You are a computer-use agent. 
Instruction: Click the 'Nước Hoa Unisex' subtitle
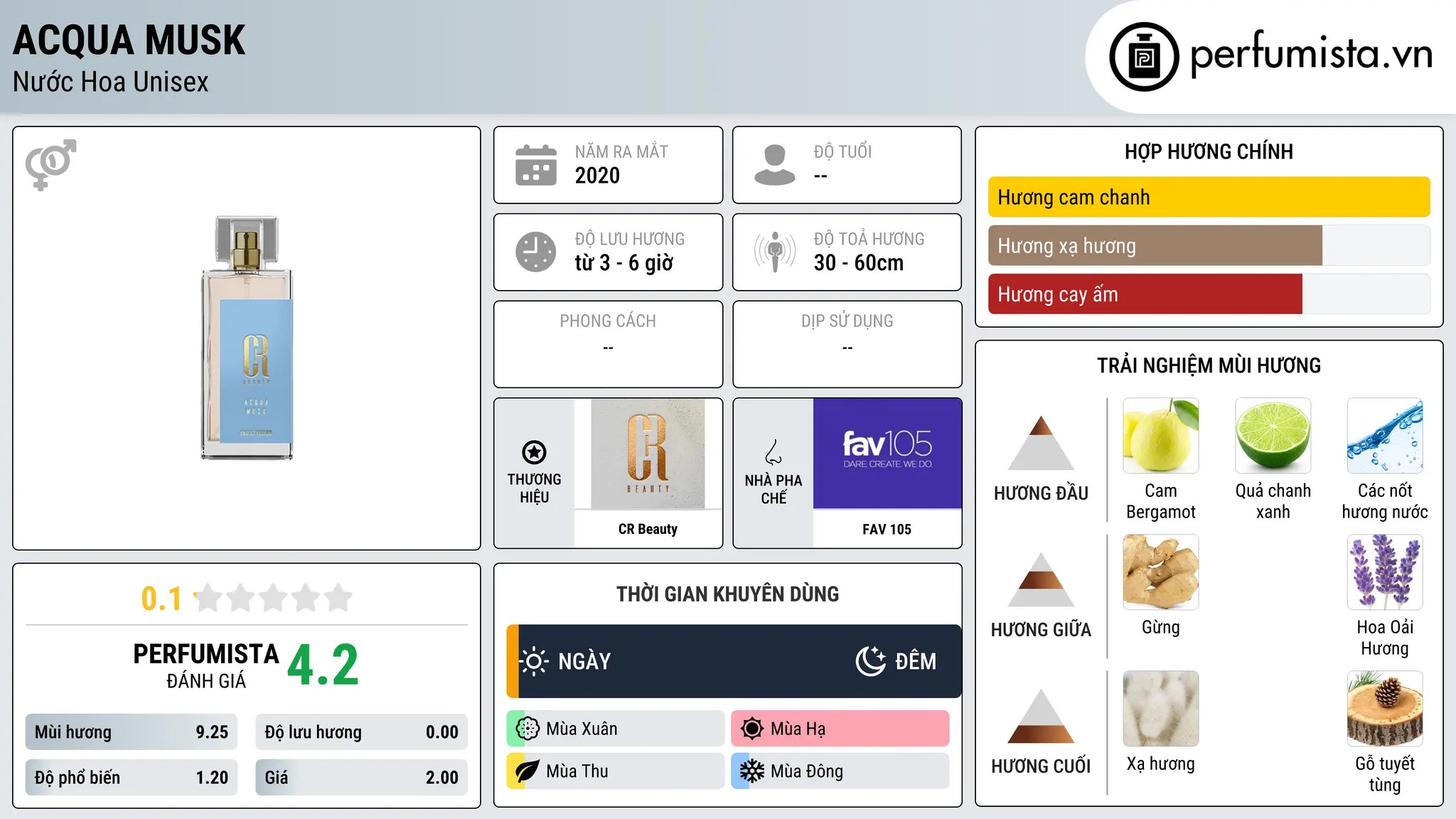(111, 82)
